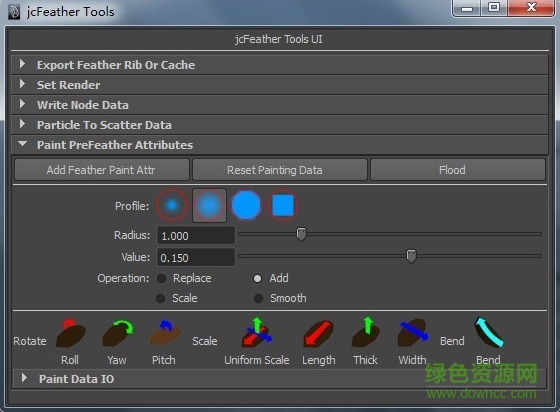Click the Radius value field
This screenshot has height=412, width=560.
tap(196, 236)
